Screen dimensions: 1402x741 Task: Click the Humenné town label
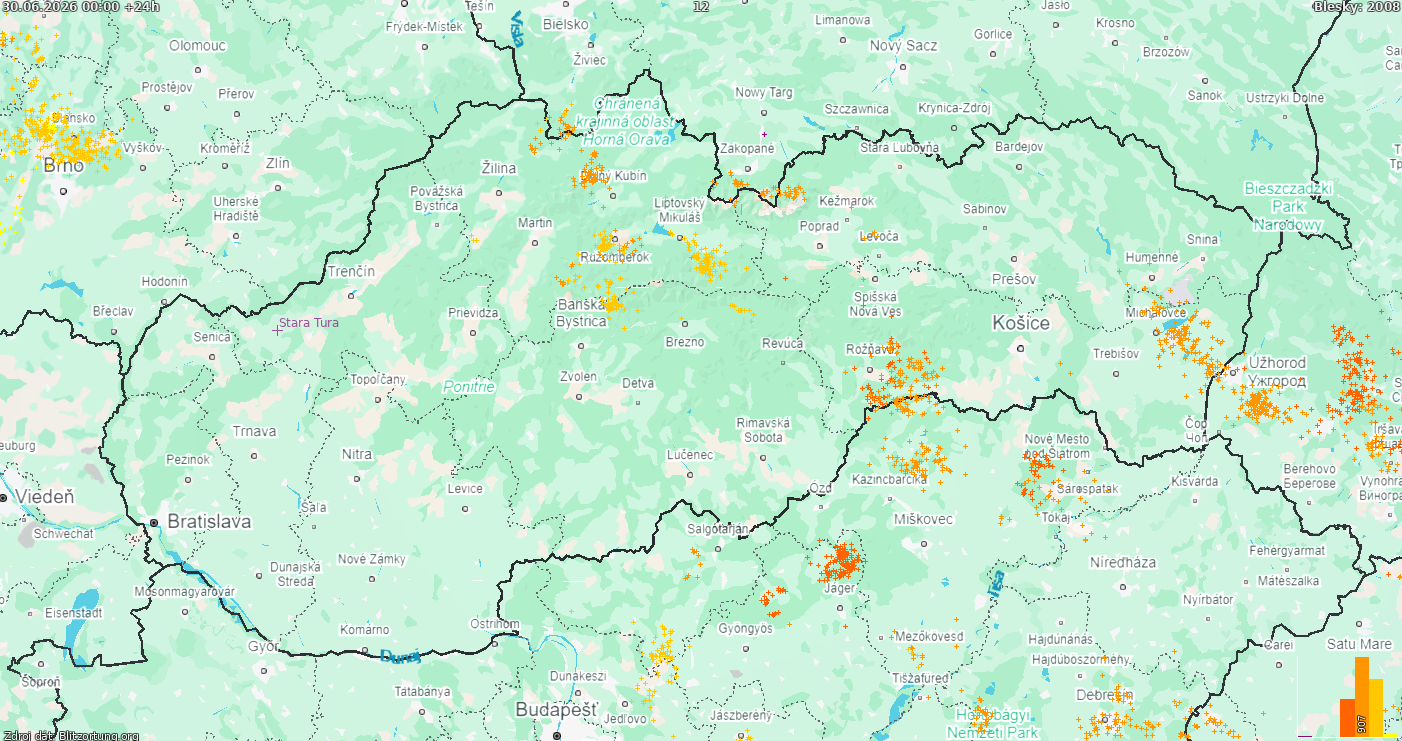click(x=1152, y=257)
